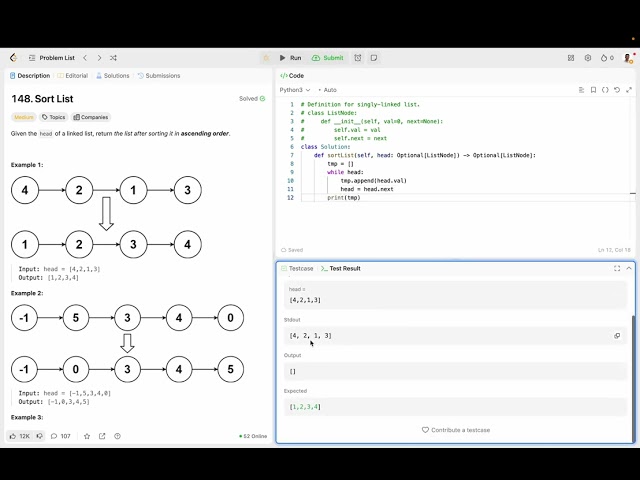Click the test result panel scrollbar
The image size is (640, 480).
pos(633,376)
